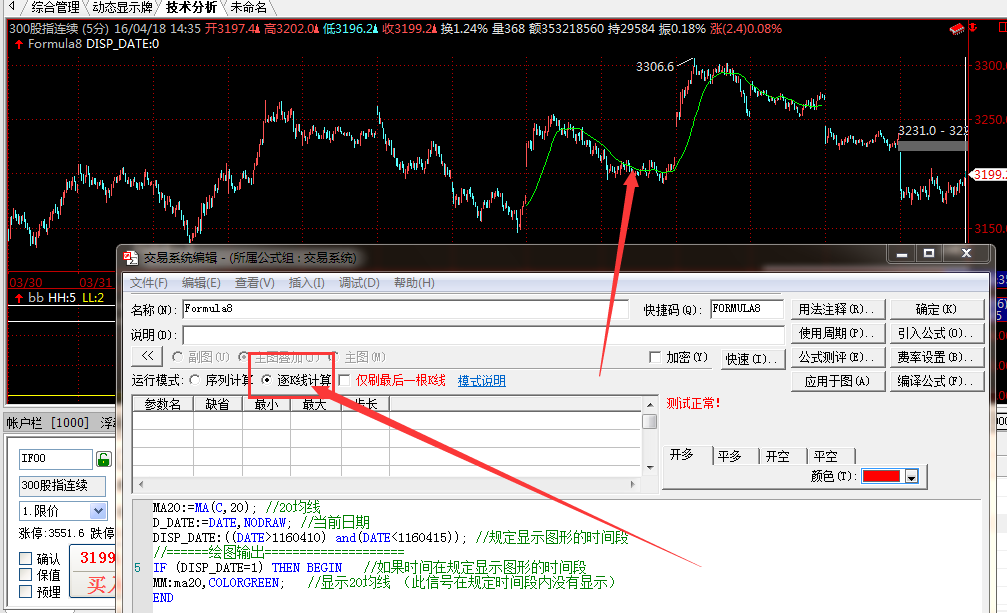This screenshot has width=1007, height=613.
Task: Click the 用法注释 button
Action: [x=838, y=309]
